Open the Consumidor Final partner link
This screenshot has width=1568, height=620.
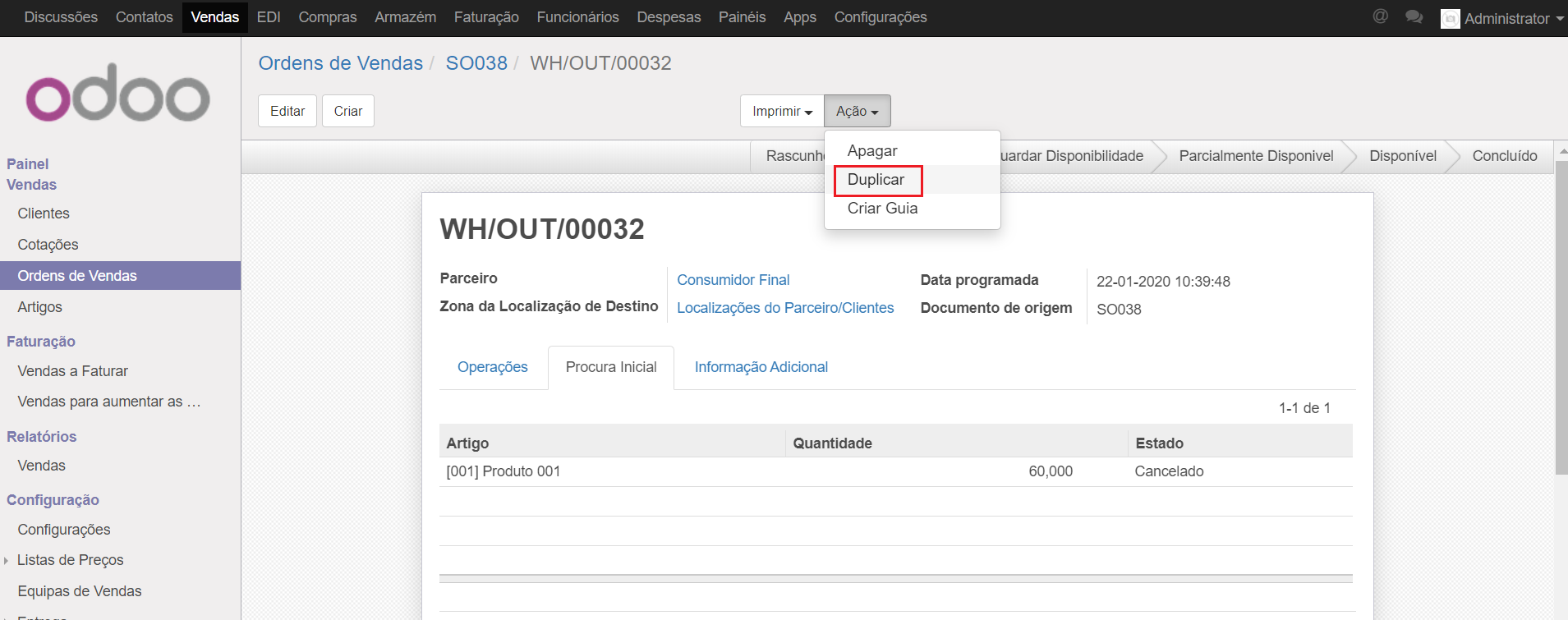[733, 280]
